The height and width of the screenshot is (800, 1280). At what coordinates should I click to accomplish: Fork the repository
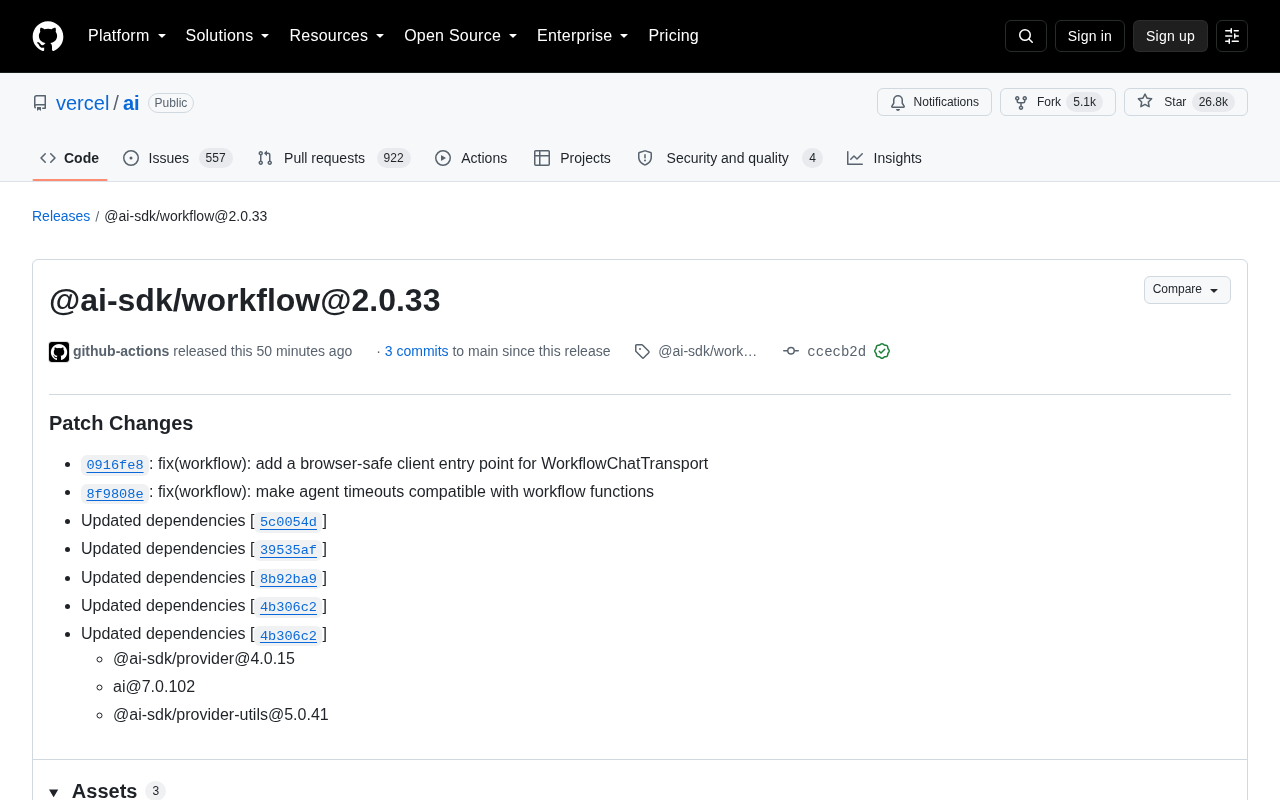click(1058, 102)
